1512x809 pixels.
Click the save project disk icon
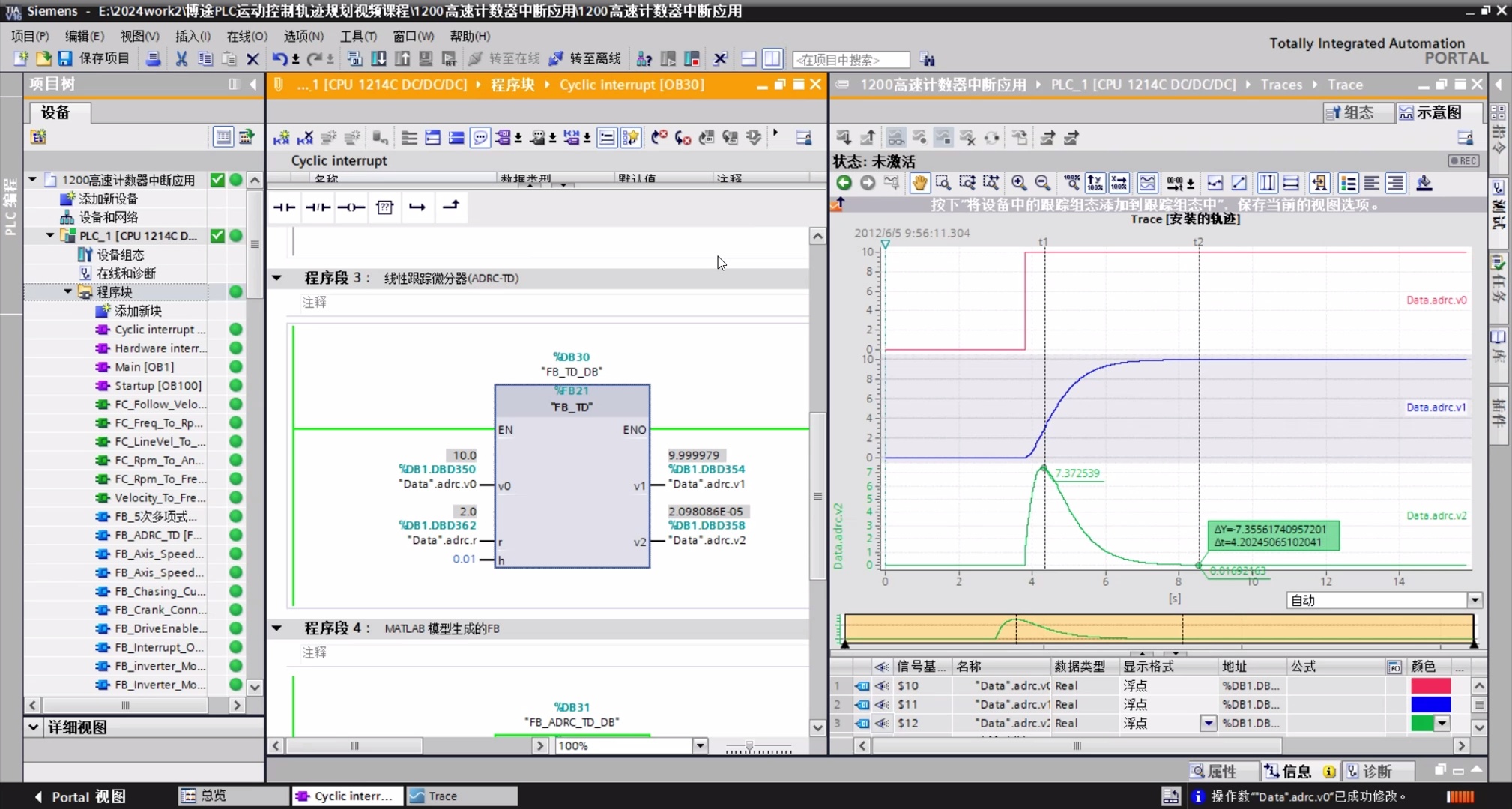point(65,58)
